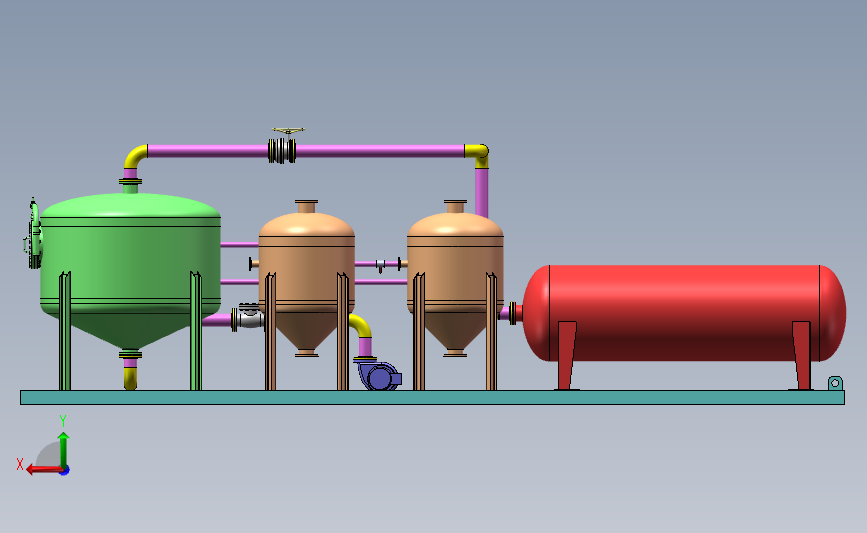Select yellow elbow above the blue pump
Screen dimensions: 867x533
(362, 326)
